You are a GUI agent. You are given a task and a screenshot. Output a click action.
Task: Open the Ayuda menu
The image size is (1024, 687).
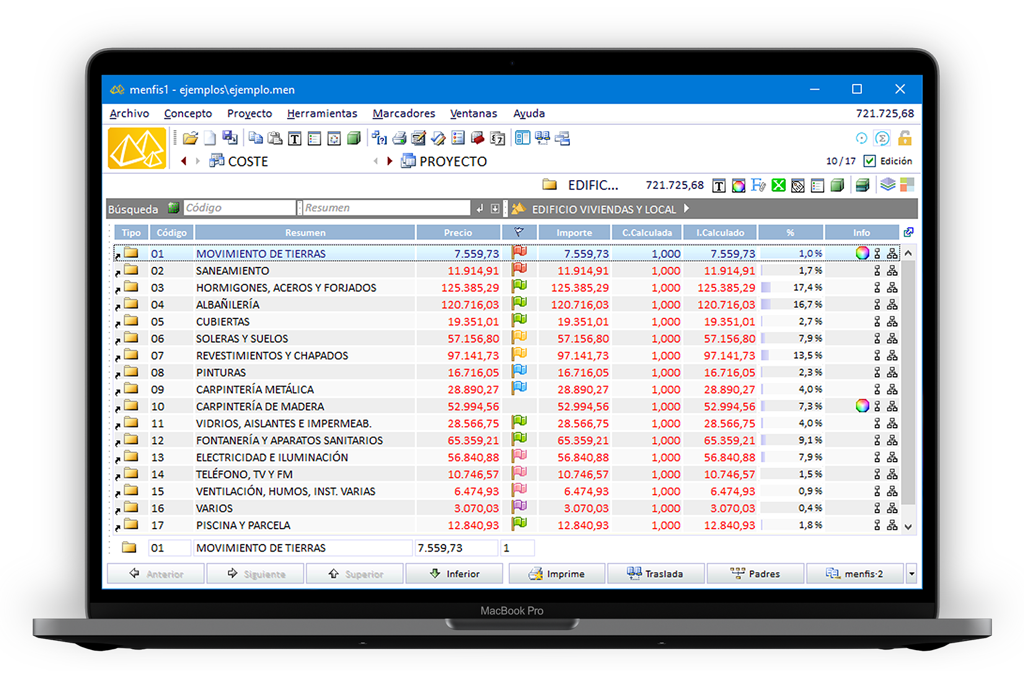point(529,114)
